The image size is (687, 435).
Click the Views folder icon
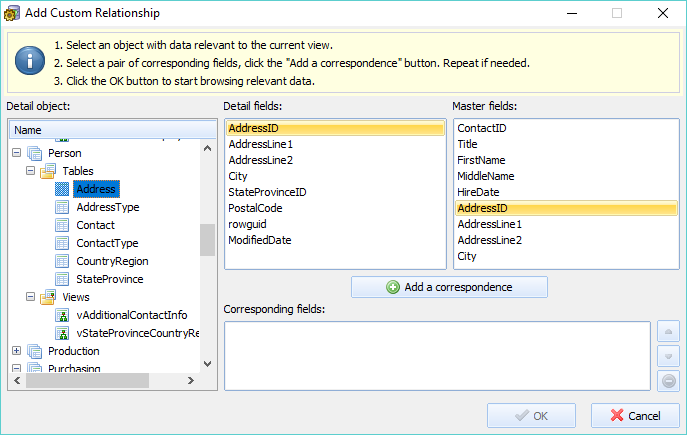pos(48,297)
